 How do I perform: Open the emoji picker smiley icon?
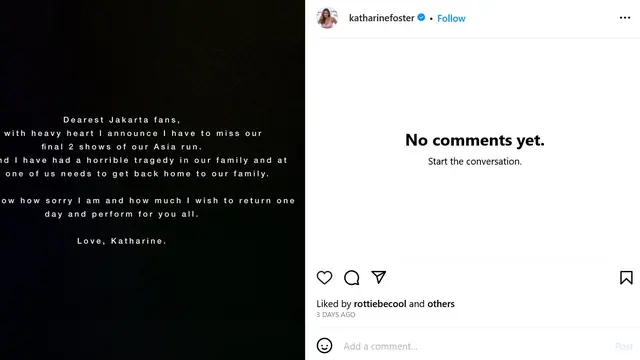tap(324, 346)
